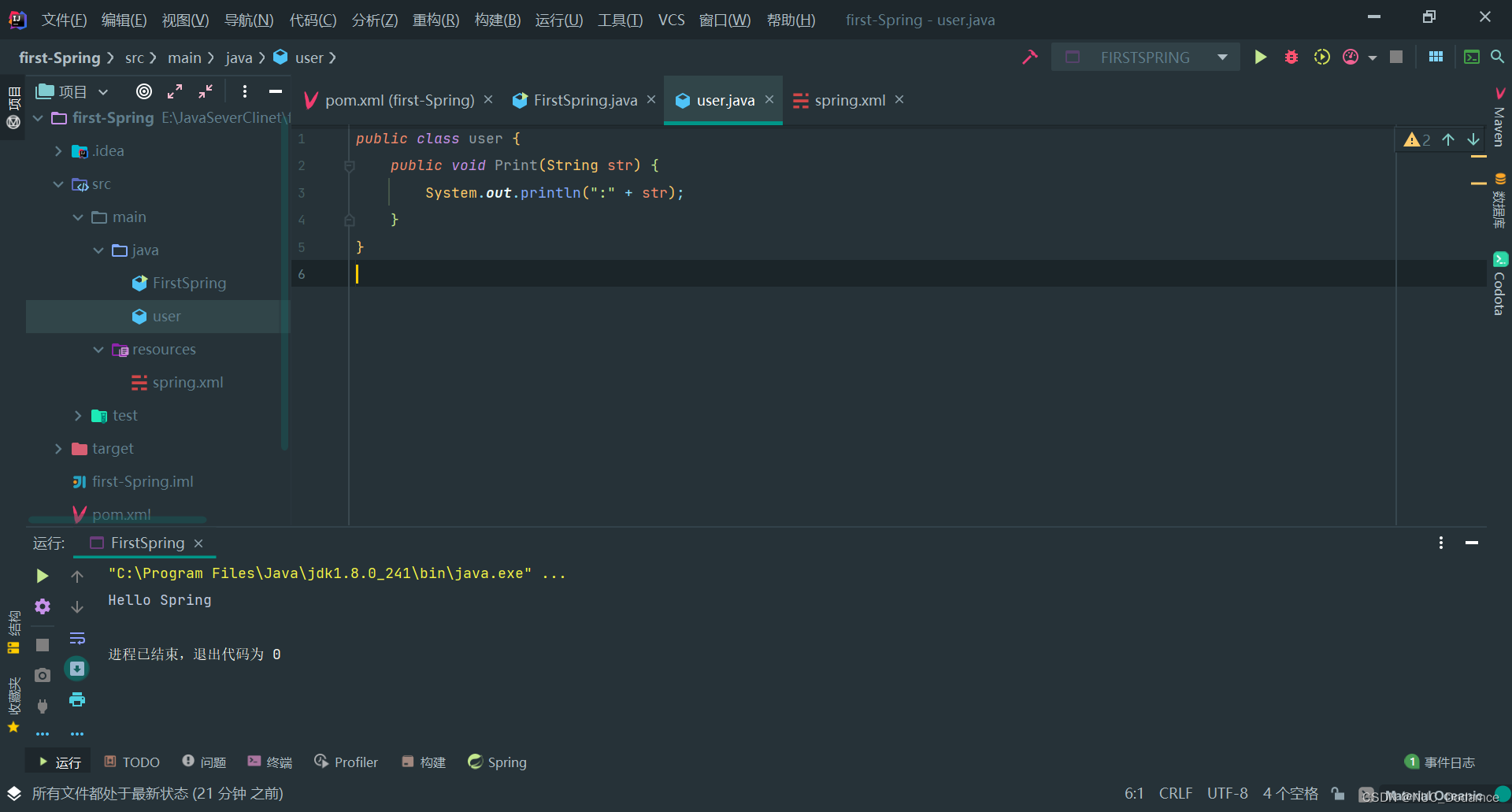Open run panel three-dot options
This screenshot has height=812, width=1512.
pyautogui.click(x=1441, y=543)
